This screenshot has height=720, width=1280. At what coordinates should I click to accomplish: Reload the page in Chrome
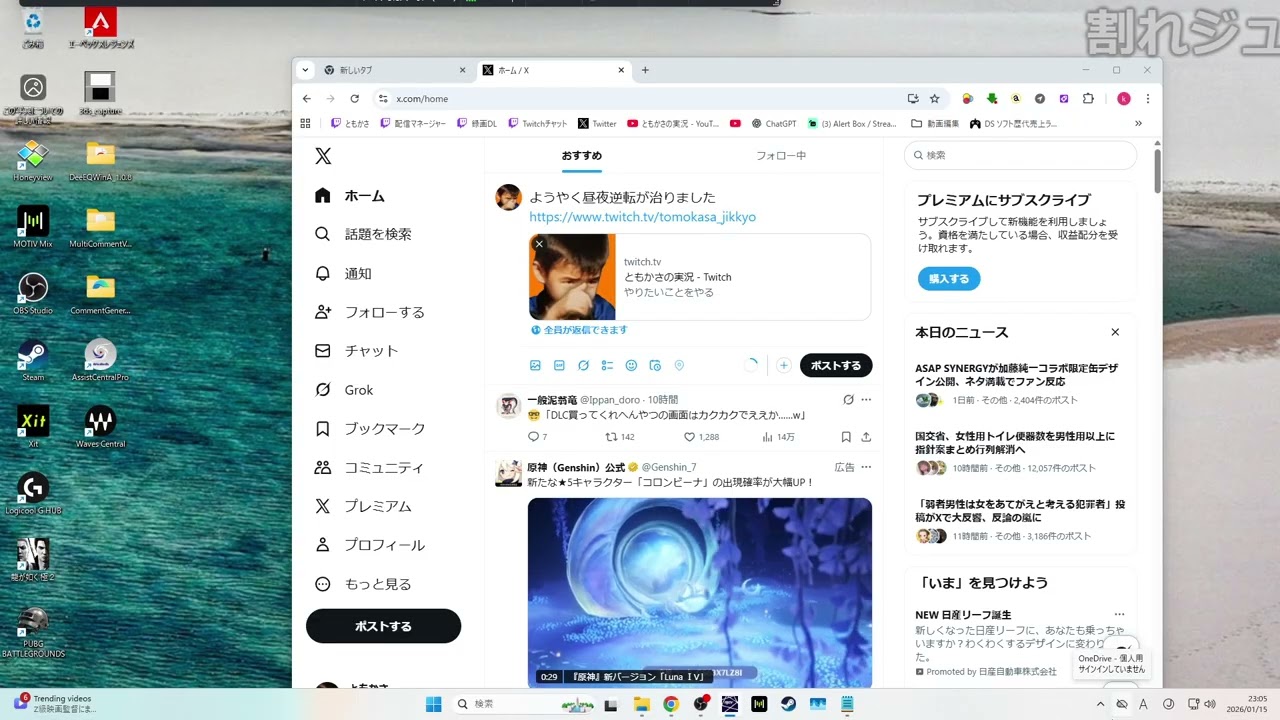354,99
